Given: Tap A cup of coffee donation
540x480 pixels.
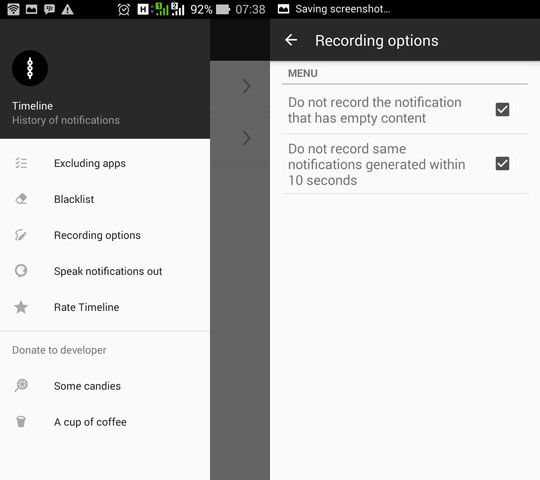Looking at the screenshot, I should point(105,422).
